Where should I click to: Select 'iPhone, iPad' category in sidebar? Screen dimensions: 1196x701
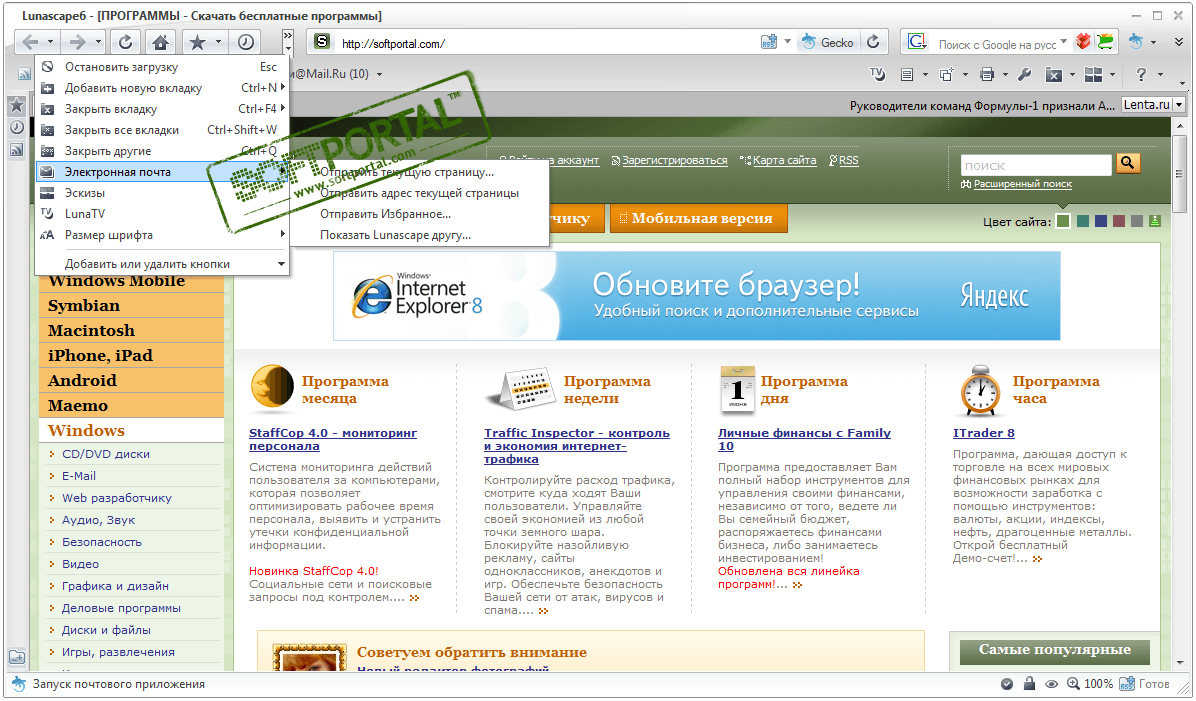[x=131, y=355]
